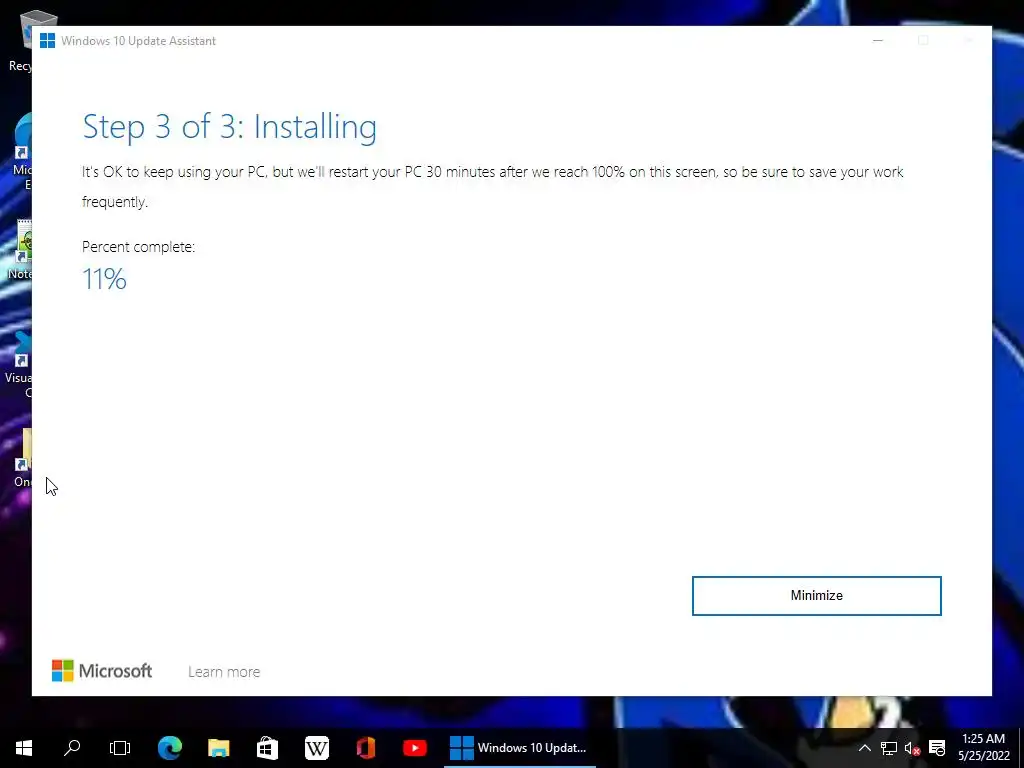Viewport: 1024px width, 768px height.
Task: Open File Explorer from taskbar
Action: [x=219, y=748]
